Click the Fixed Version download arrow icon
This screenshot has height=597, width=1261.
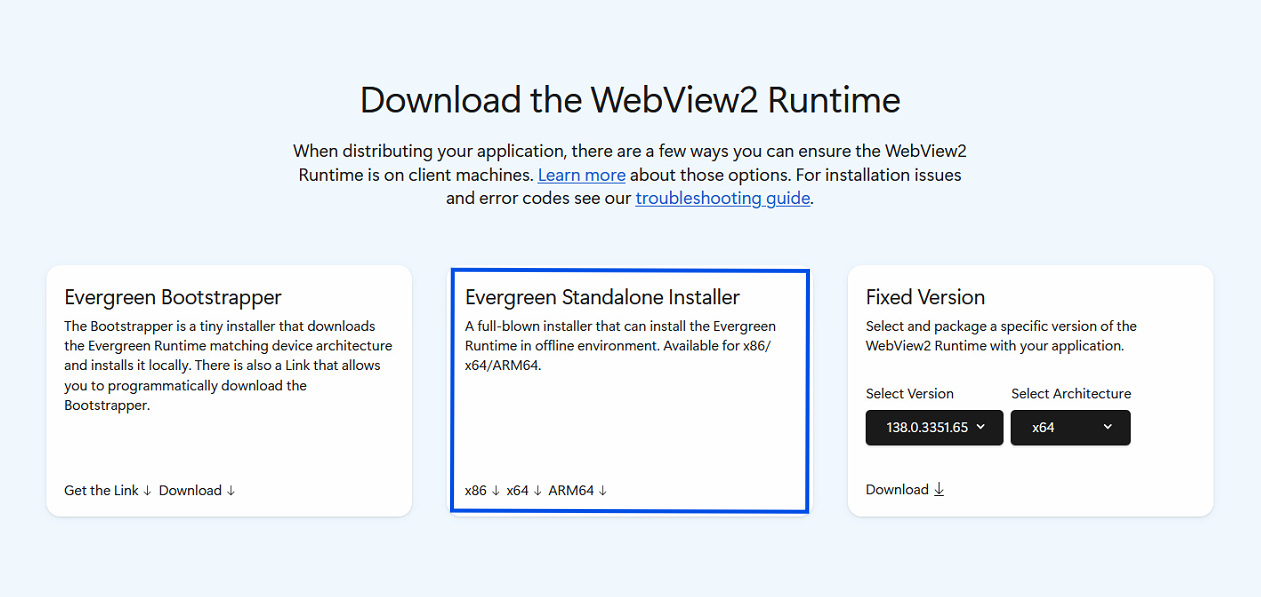pos(939,490)
